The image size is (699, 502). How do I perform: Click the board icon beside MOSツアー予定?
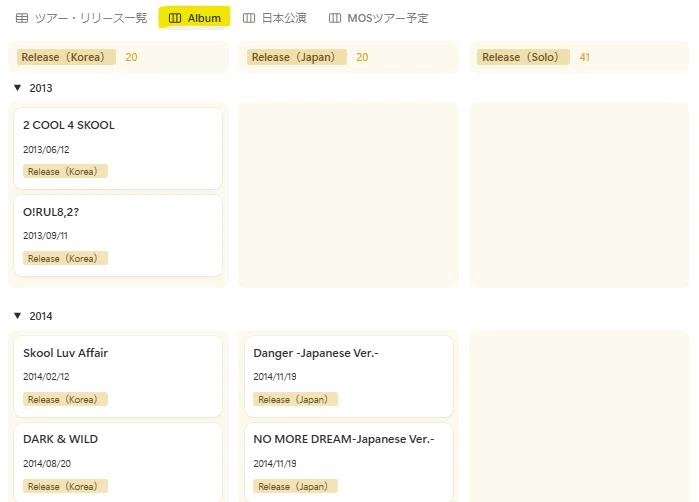coord(335,18)
